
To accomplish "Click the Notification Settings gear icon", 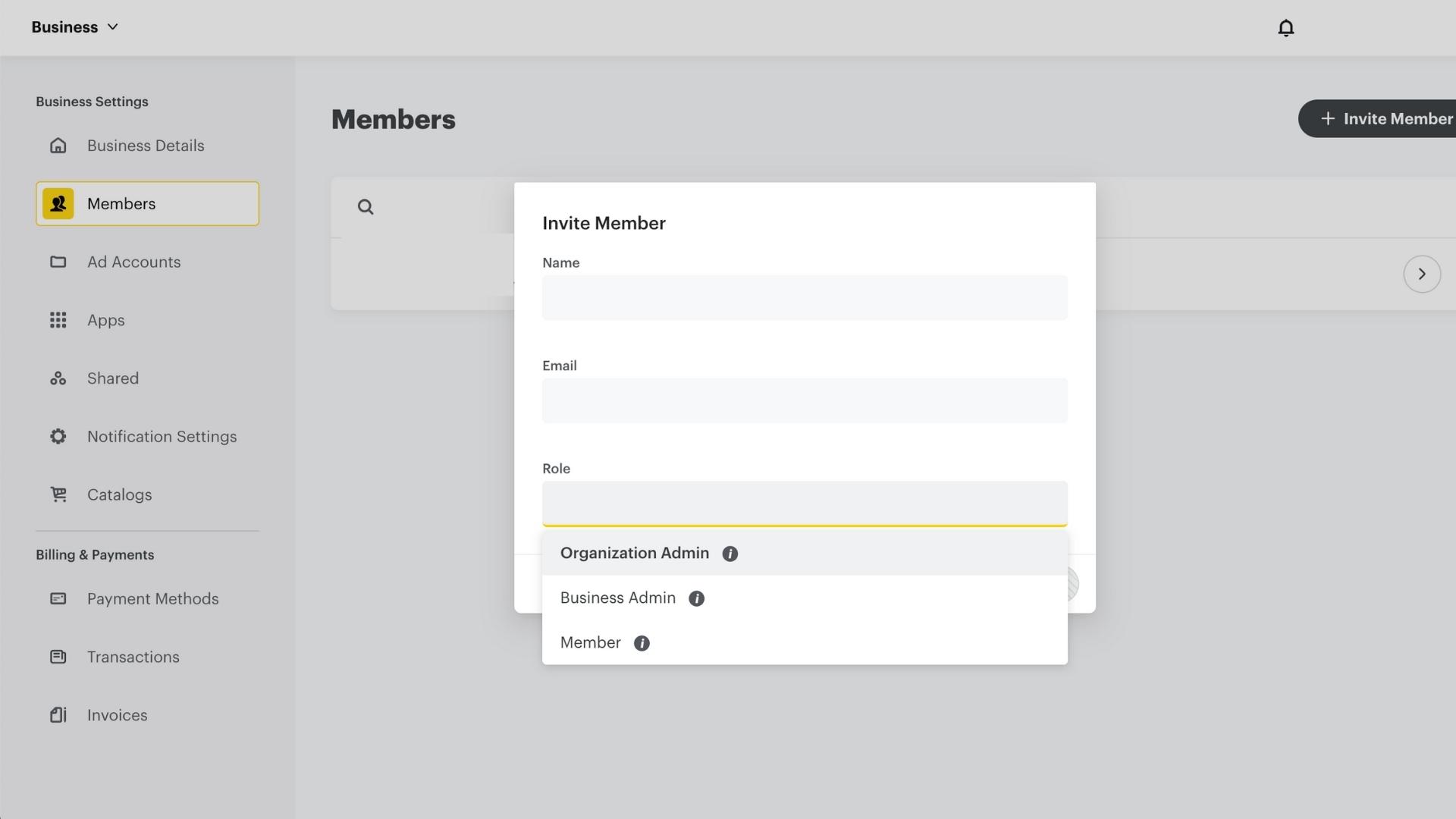I will pos(58,437).
